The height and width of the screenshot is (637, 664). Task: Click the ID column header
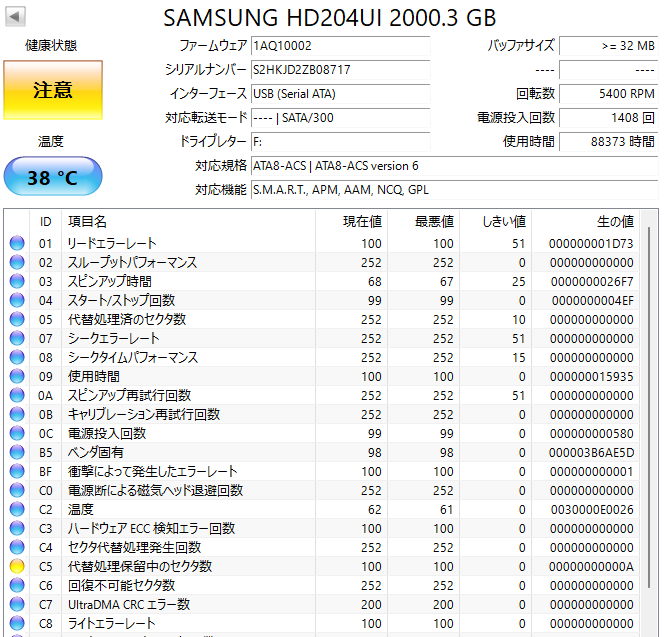click(46, 222)
